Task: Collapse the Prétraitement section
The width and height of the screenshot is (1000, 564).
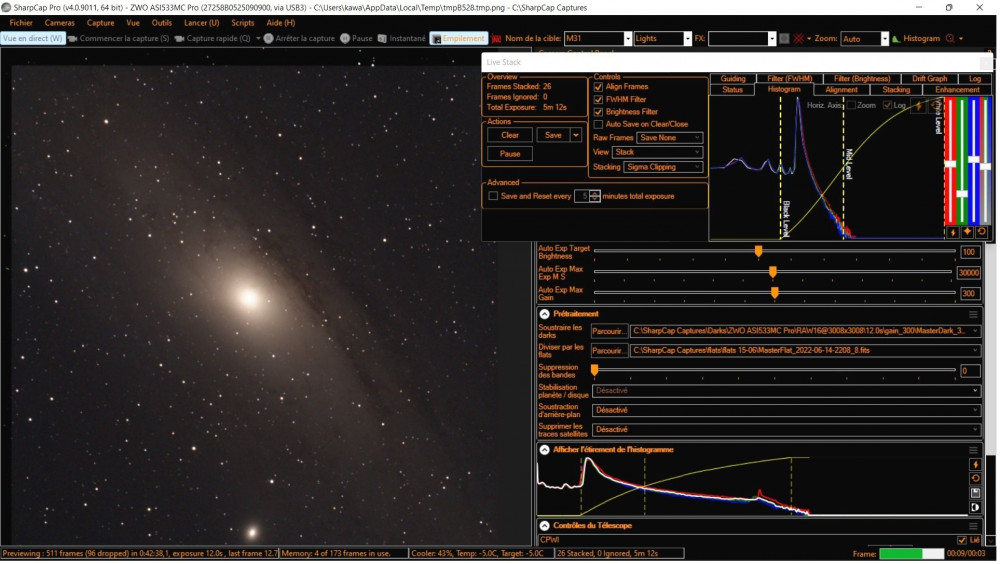Action: (x=545, y=314)
